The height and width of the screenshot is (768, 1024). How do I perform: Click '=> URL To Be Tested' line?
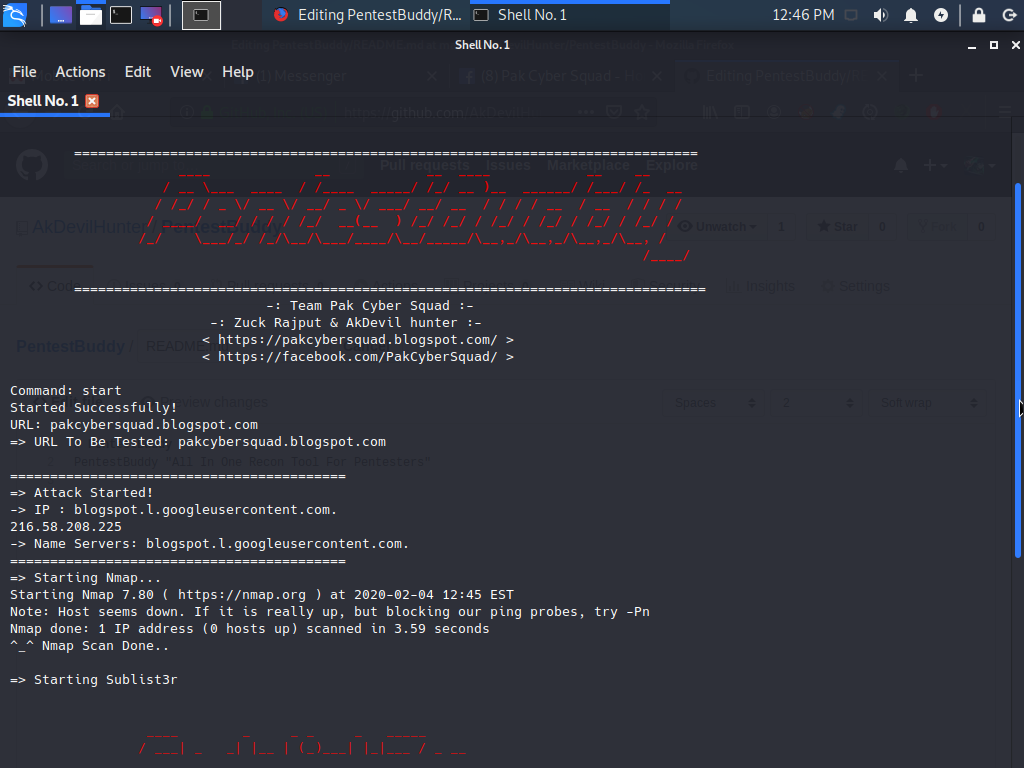198,441
